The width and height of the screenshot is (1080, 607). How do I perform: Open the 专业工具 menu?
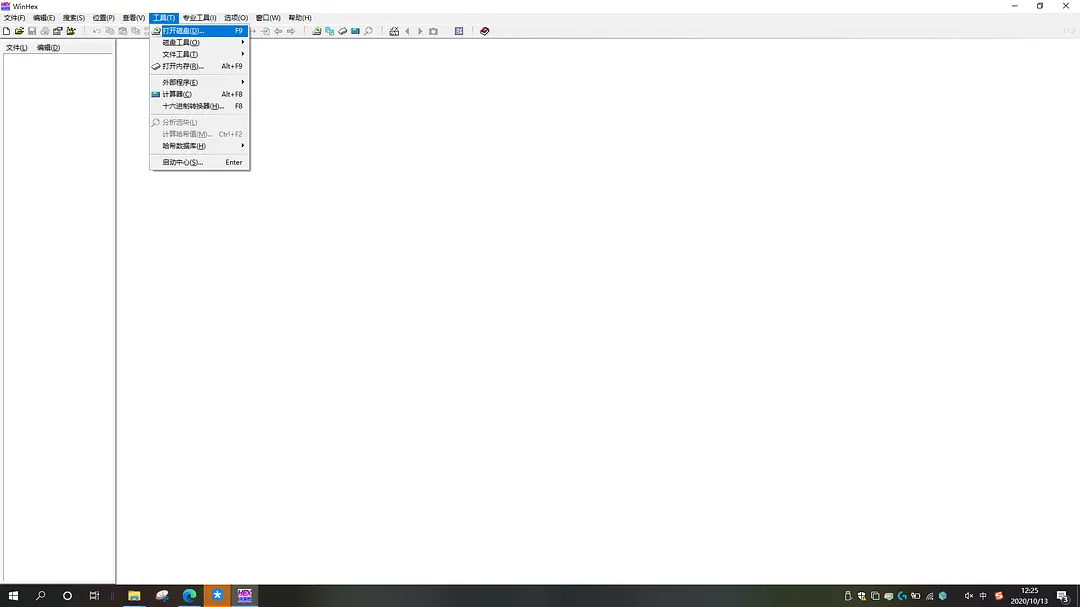199,18
